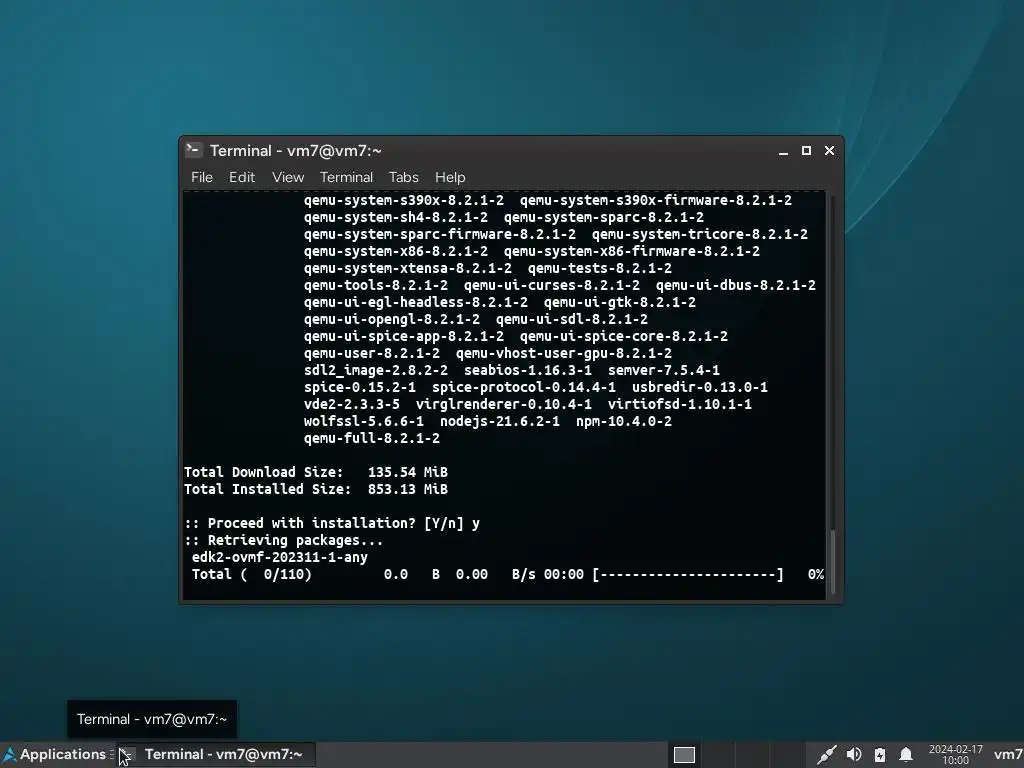This screenshot has width=1024, height=768.
Task: Open the Applications menu in the panel
Action: pos(55,754)
